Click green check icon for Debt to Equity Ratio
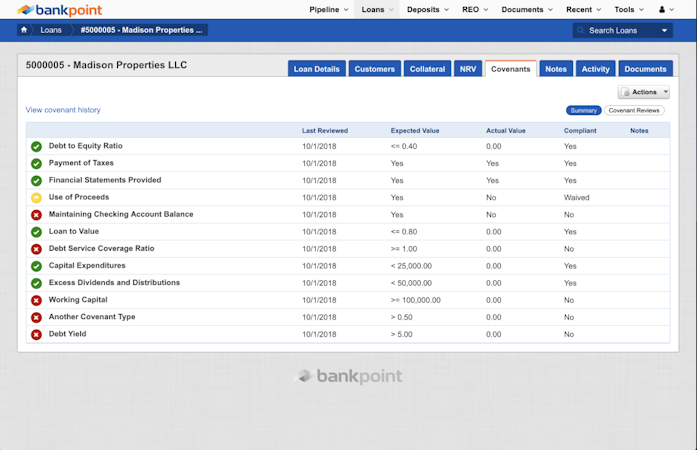The height and width of the screenshot is (450, 697). pyautogui.click(x=36, y=146)
